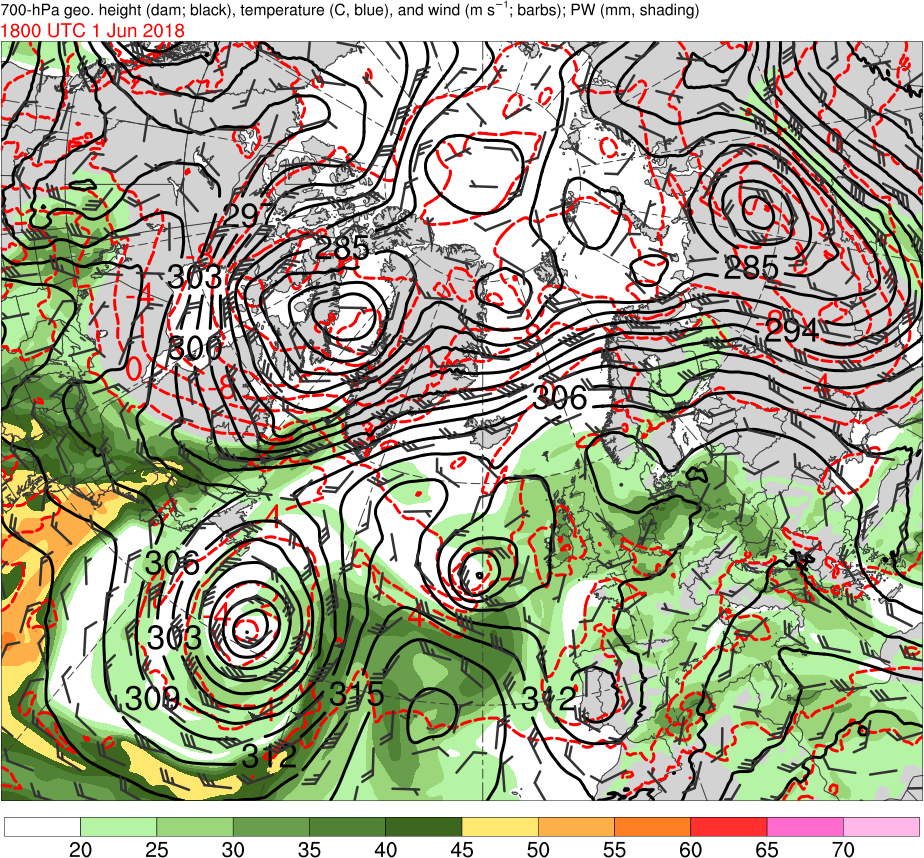Click the 30–35 mm green colorbar segment

(x=271, y=827)
